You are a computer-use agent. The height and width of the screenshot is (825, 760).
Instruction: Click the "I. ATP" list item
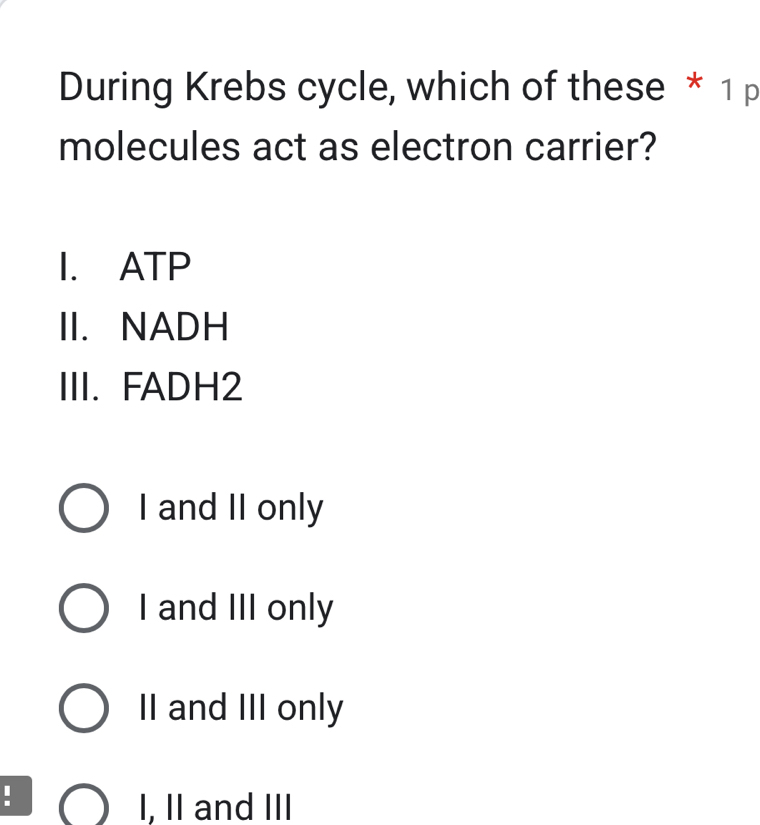tap(125, 266)
